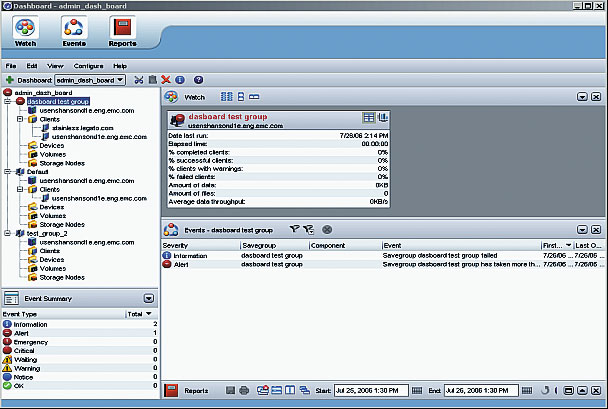
Task: Open the File menu
Action: pos(11,66)
